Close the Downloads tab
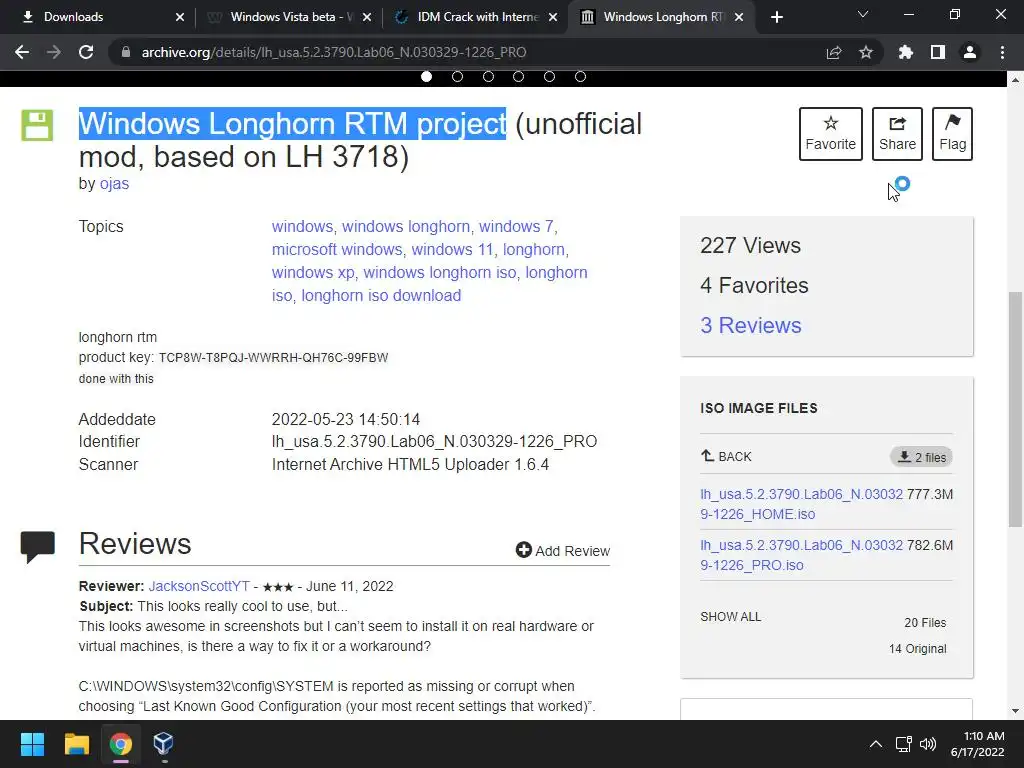The width and height of the screenshot is (1024, 768). (x=180, y=17)
